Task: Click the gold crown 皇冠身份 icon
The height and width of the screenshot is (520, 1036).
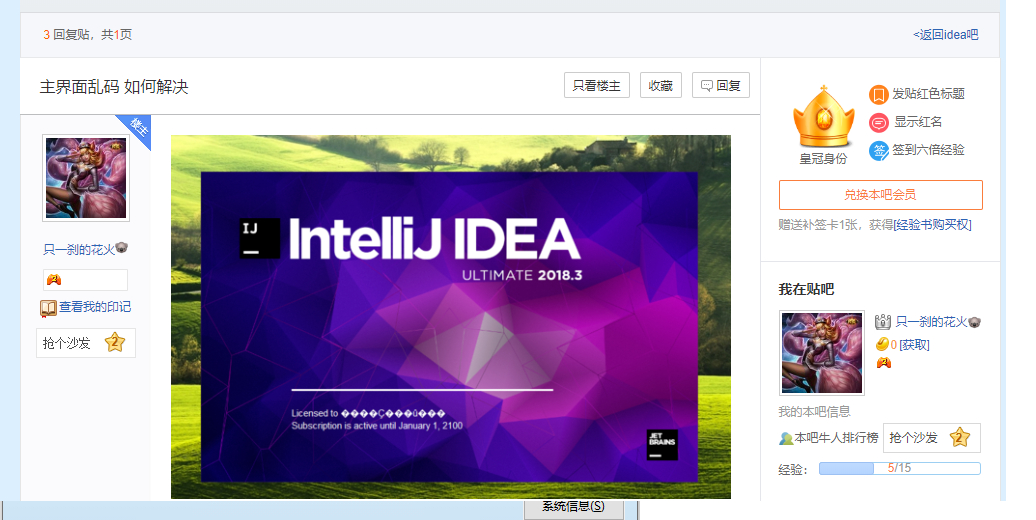Action: pos(823,118)
